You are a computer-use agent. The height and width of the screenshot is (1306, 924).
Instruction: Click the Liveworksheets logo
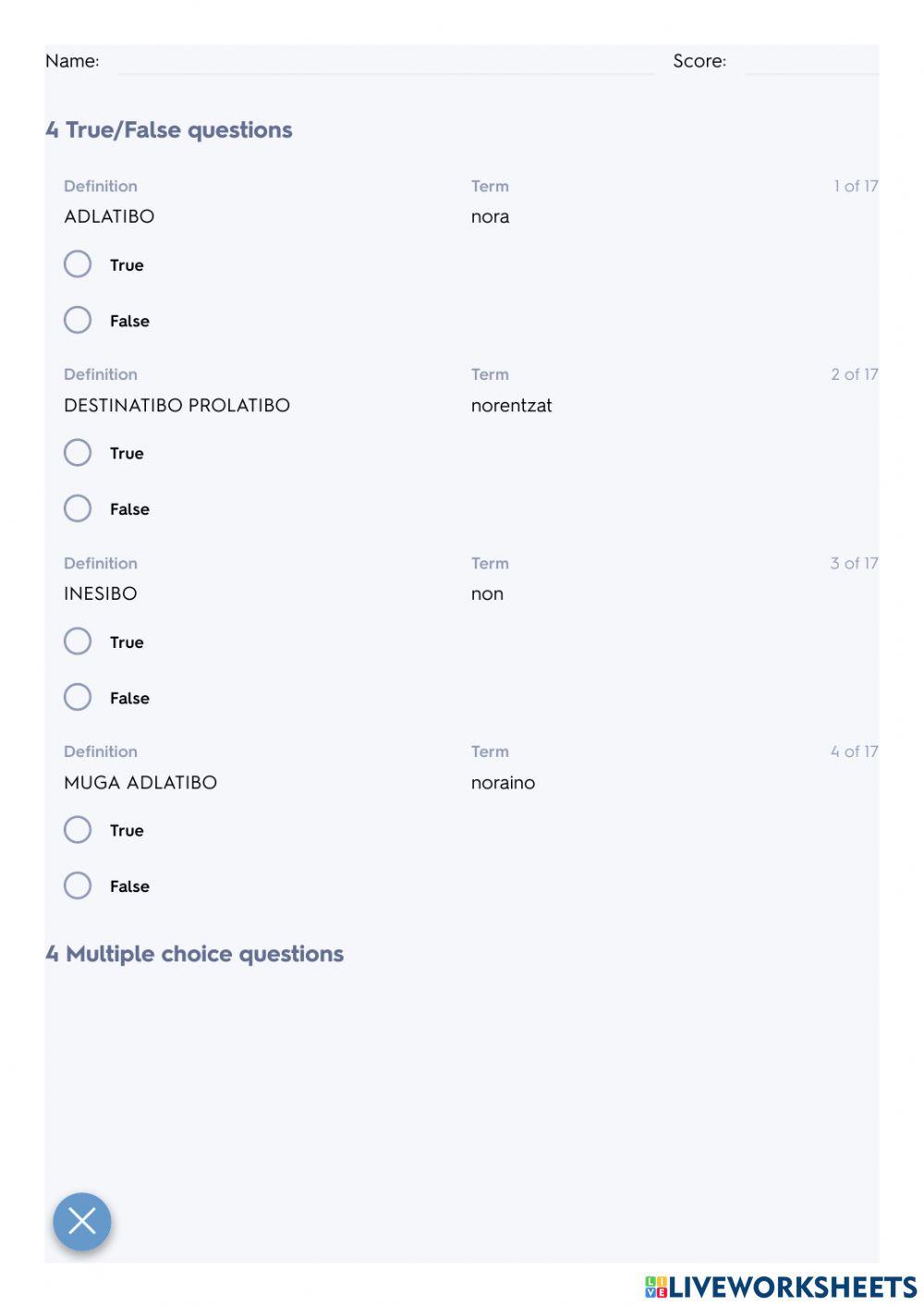(x=781, y=1287)
